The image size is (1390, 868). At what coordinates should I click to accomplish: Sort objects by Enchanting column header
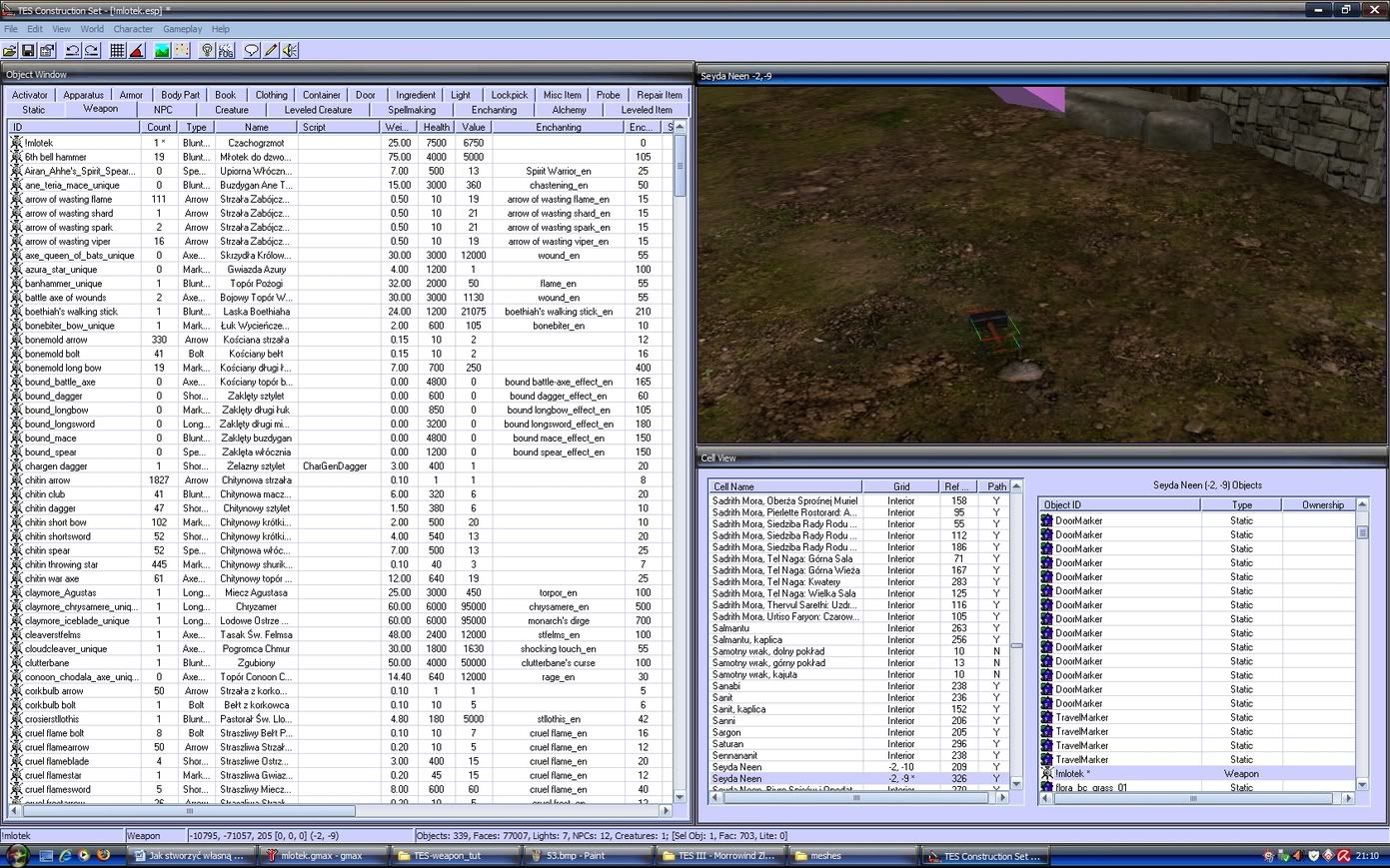point(558,127)
